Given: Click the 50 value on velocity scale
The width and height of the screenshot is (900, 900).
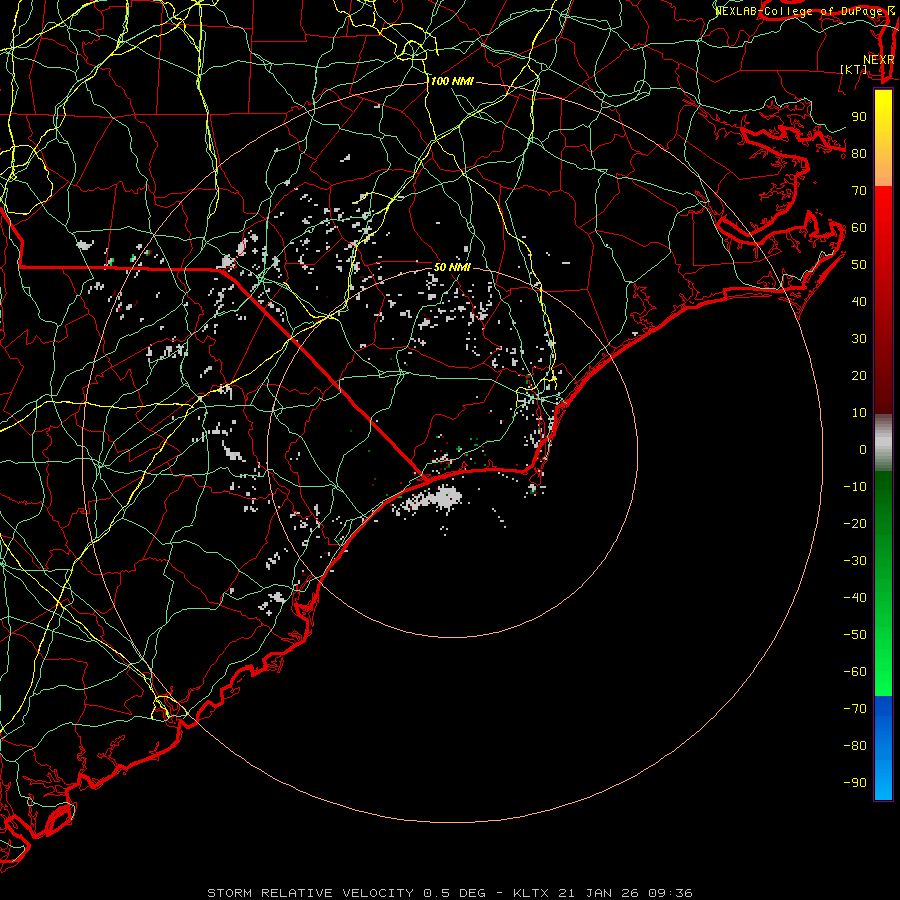Looking at the screenshot, I should (859, 265).
